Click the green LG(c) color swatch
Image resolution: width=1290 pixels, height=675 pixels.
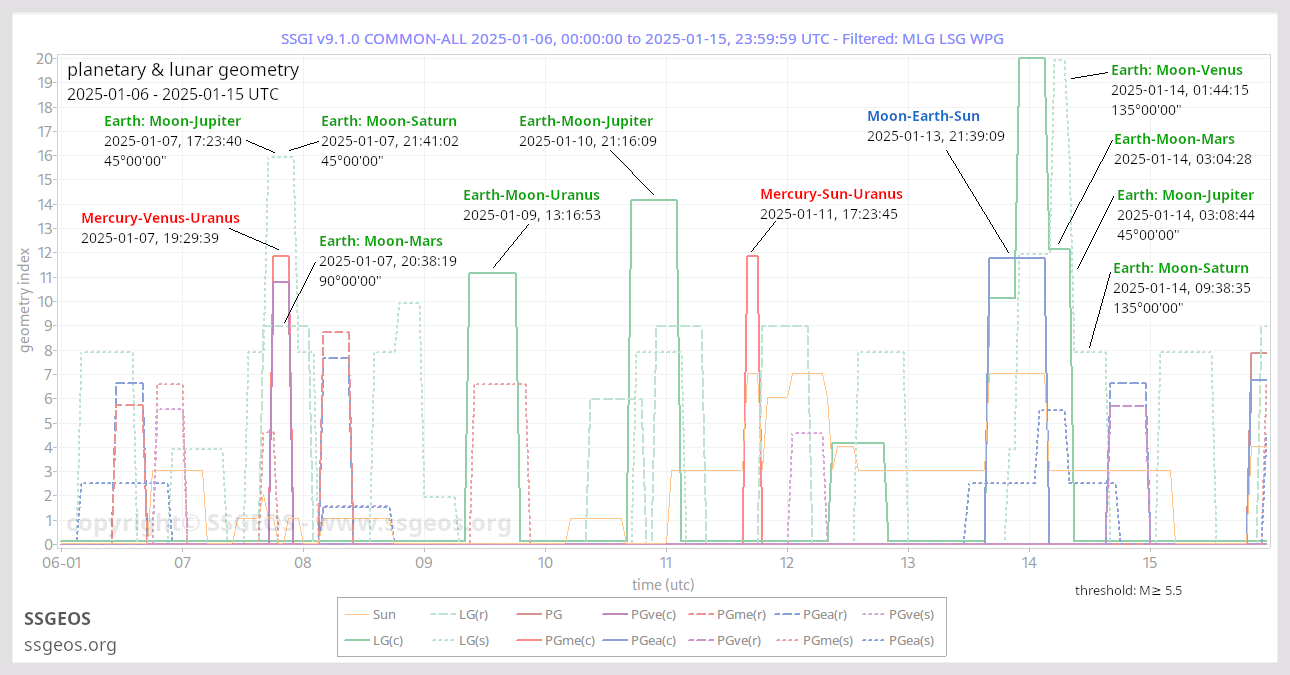(356, 641)
